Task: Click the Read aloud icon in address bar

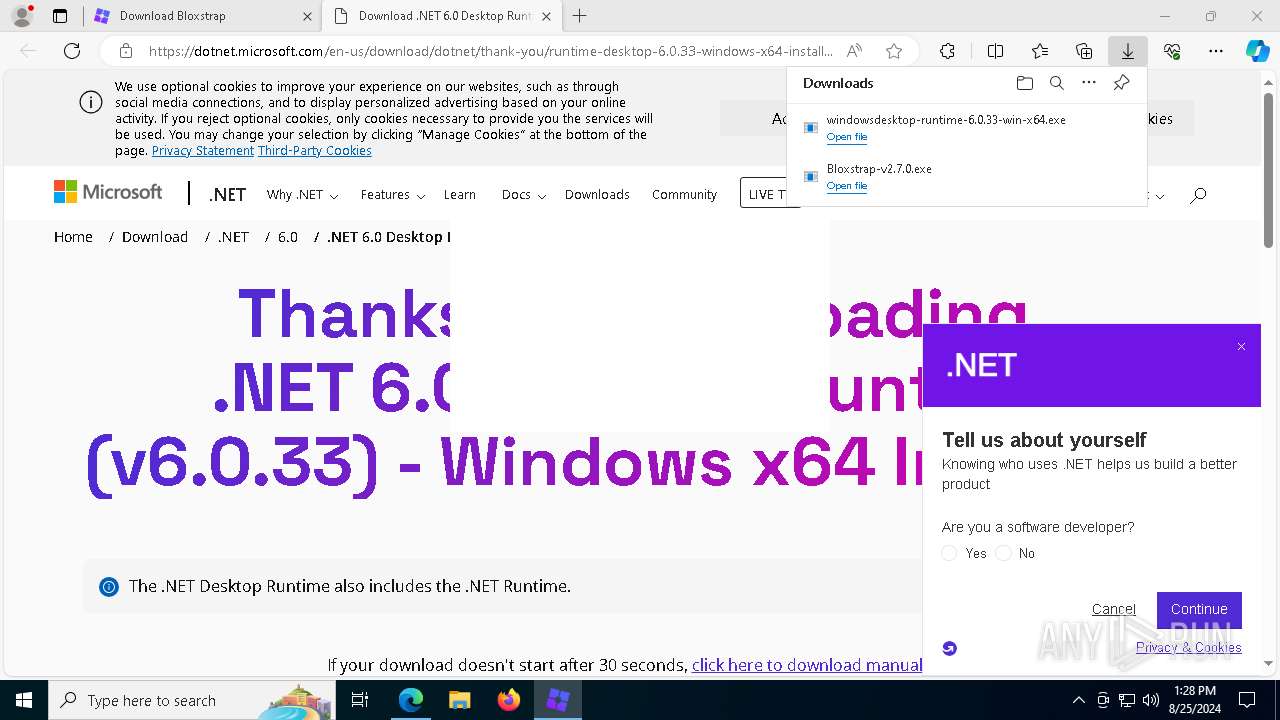Action: (x=854, y=51)
